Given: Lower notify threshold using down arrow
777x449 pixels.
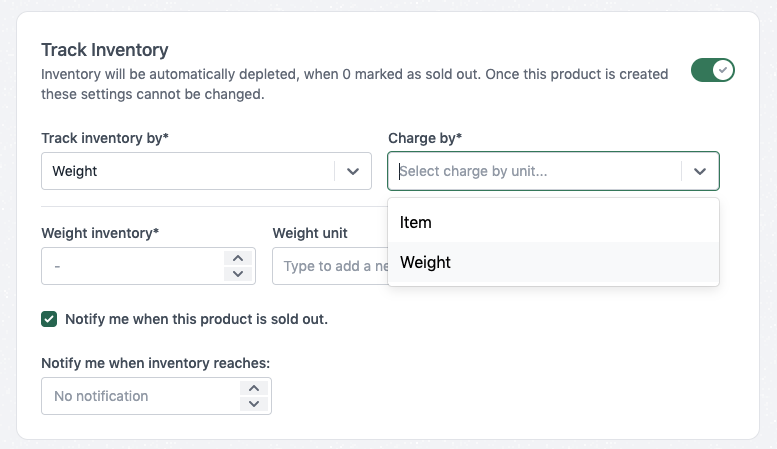Looking at the screenshot, I should point(254,404).
